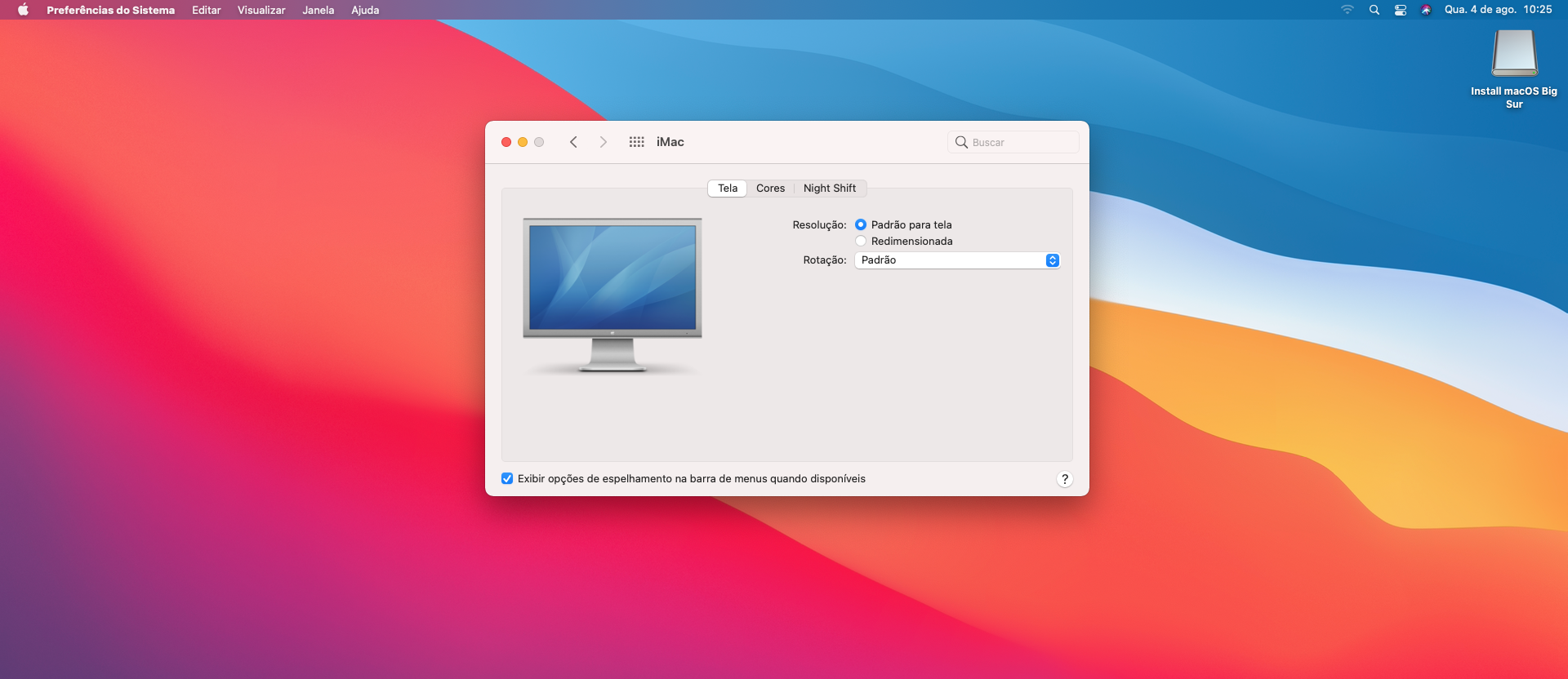Click the magnifier icon in Buscar field
This screenshot has width=1568, height=679.
tap(961, 142)
